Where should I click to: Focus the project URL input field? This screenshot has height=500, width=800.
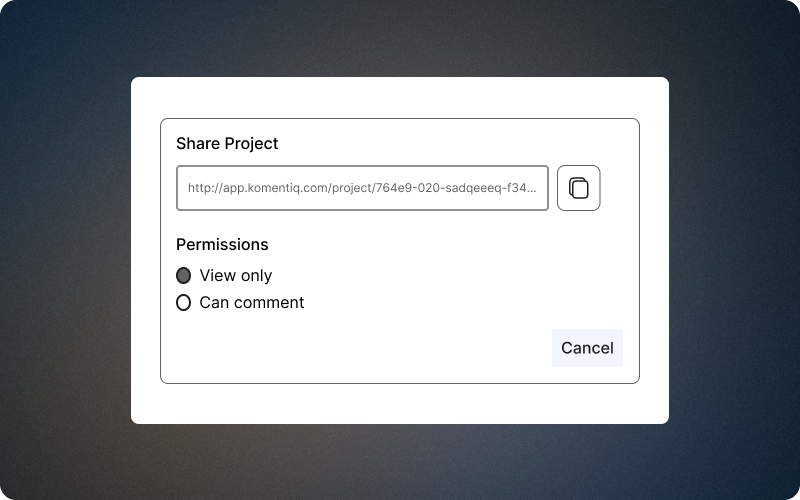click(x=362, y=188)
